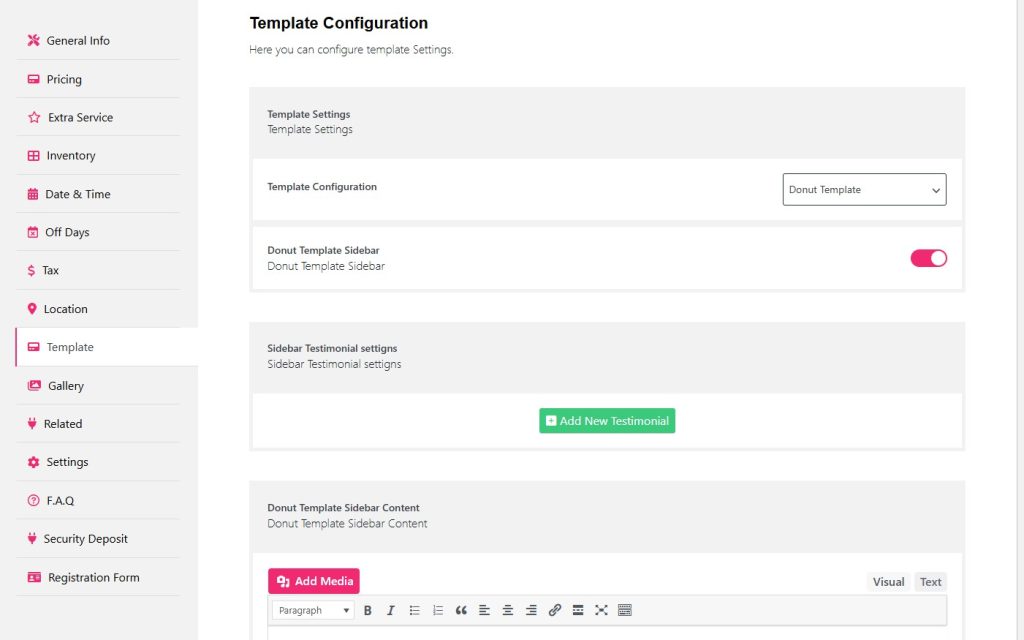Click the Bold formatting icon
This screenshot has height=640, width=1024.
368,610
